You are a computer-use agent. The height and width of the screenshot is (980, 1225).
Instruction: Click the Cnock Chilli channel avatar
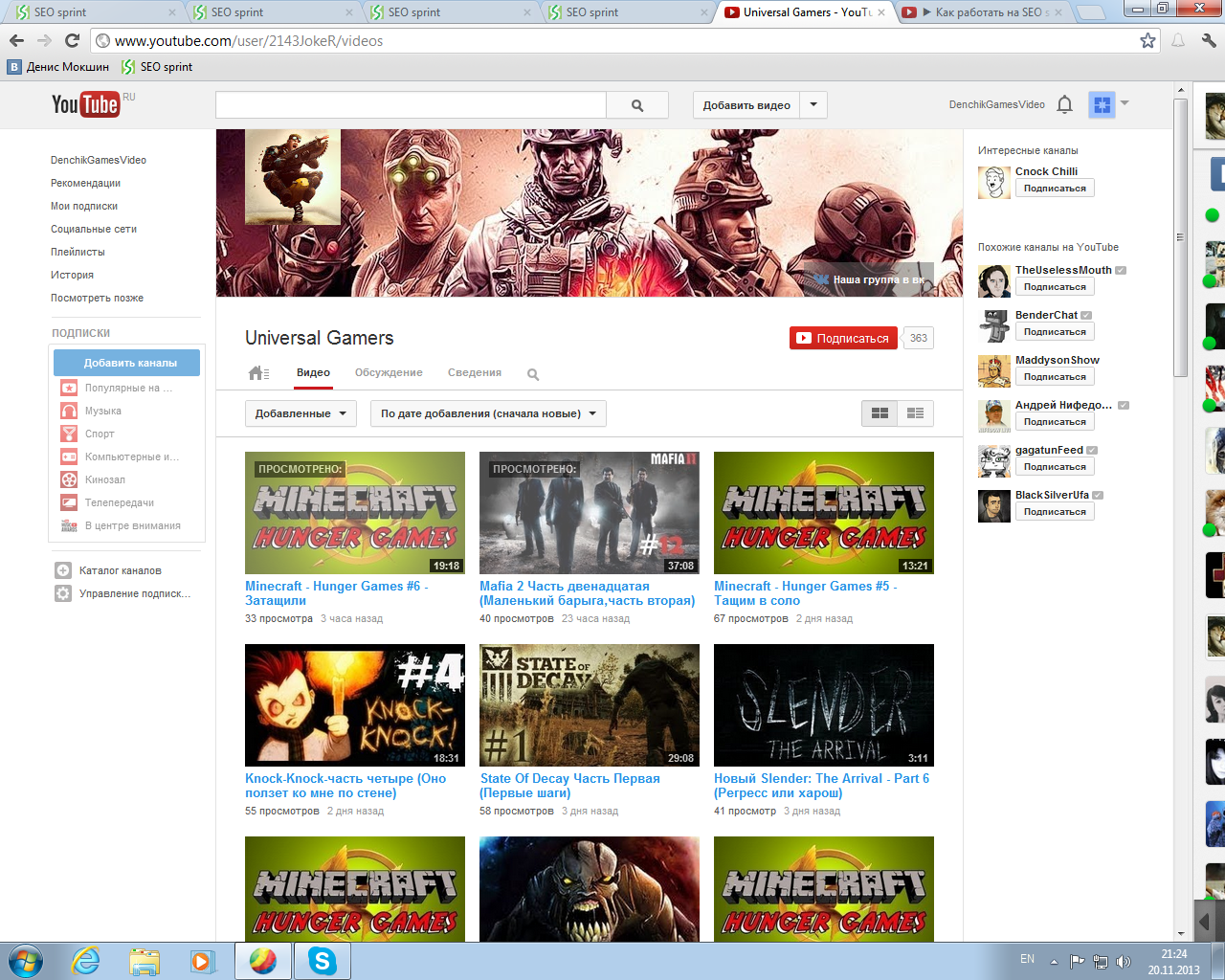pos(994,182)
